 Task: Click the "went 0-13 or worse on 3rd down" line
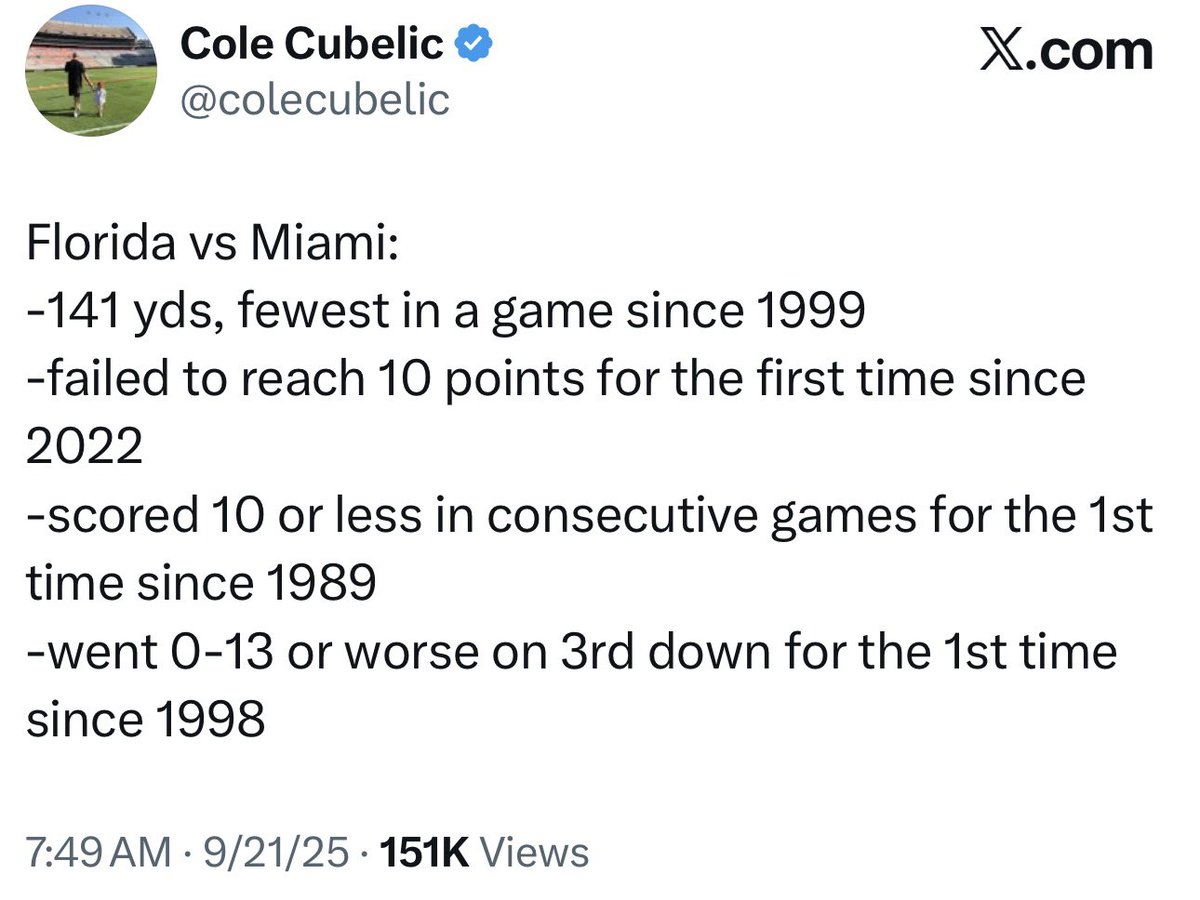tap(571, 652)
